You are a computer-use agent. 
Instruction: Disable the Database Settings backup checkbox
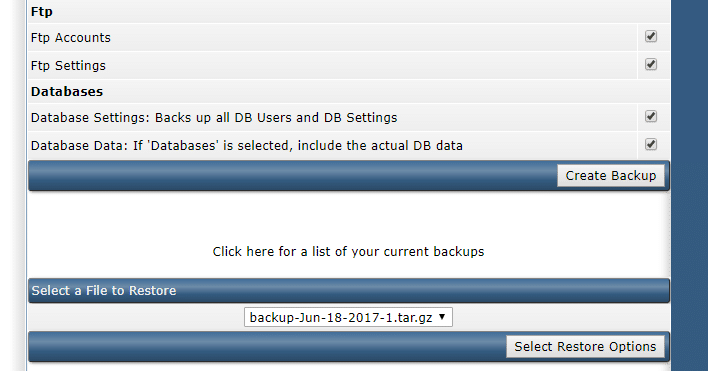[651, 116]
